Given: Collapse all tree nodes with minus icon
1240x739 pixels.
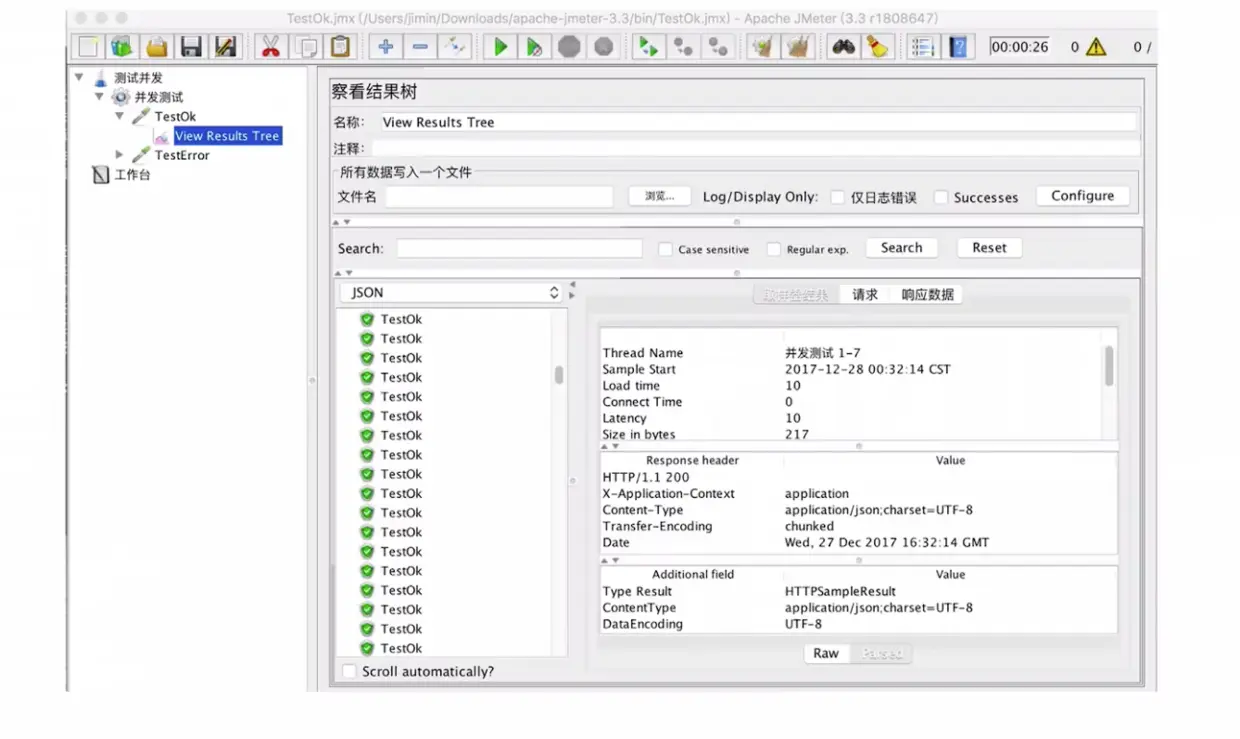Looking at the screenshot, I should click(420, 47).
